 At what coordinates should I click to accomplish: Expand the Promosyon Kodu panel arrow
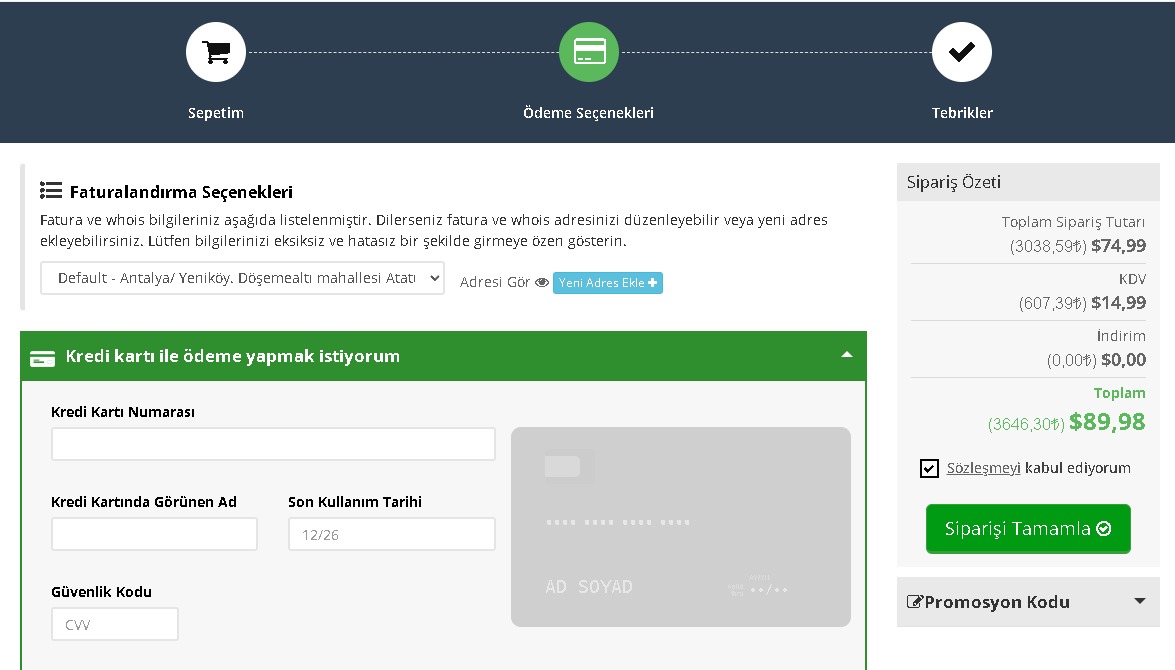1139,601
